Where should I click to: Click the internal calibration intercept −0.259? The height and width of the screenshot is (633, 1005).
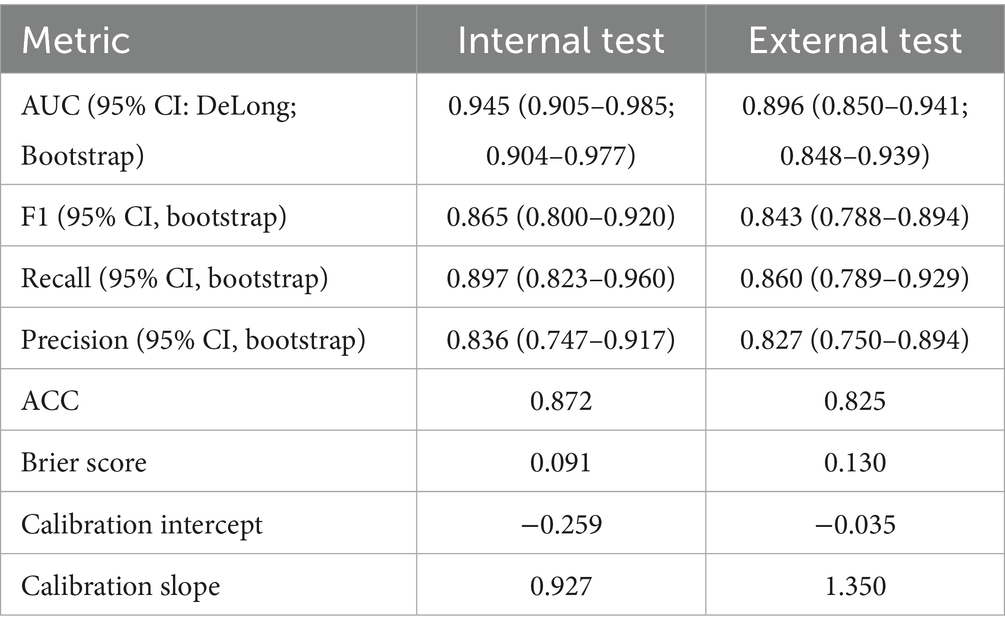(x=560, y=524)
